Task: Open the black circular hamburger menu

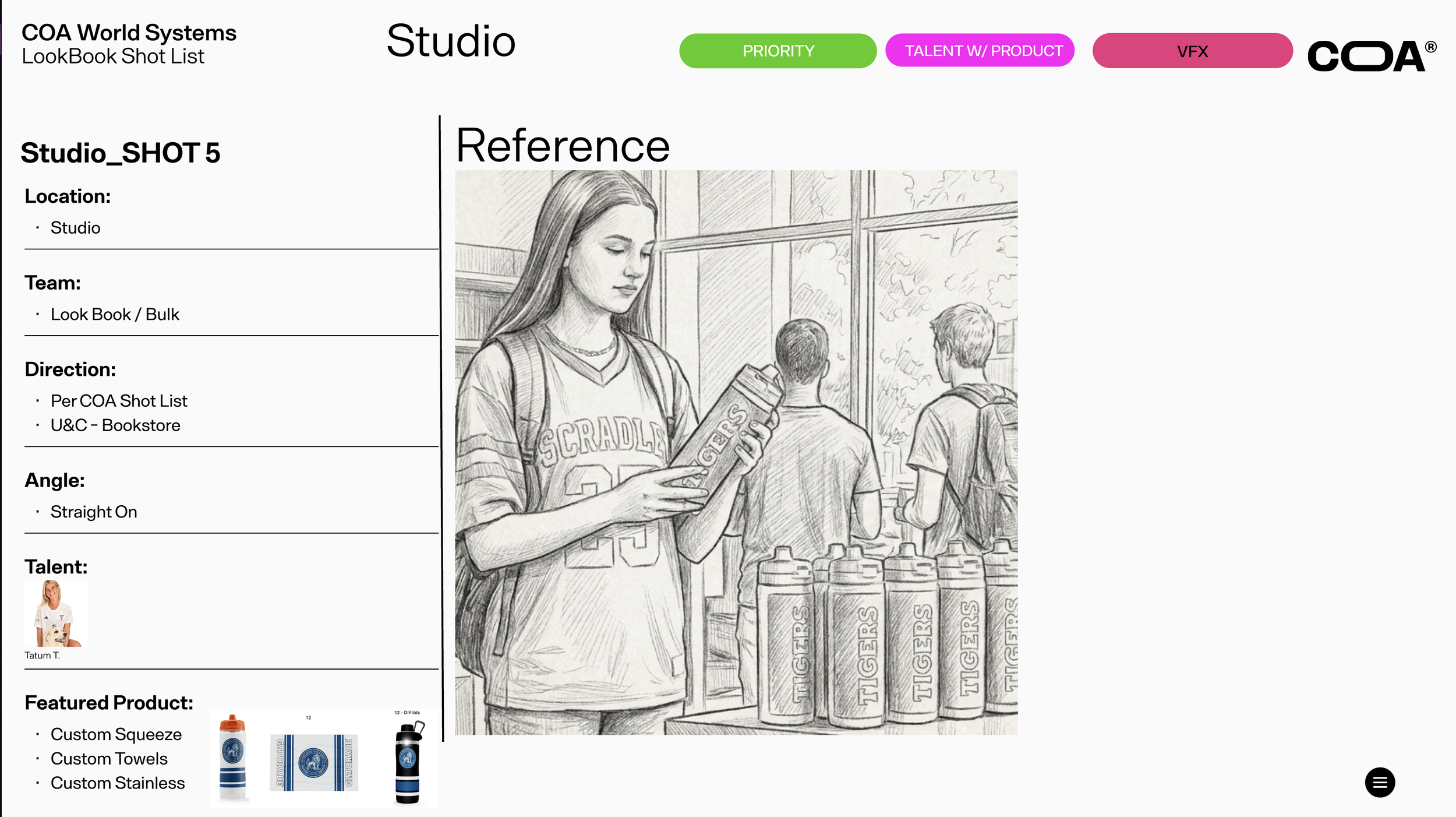Action: tap(1379, 782)
